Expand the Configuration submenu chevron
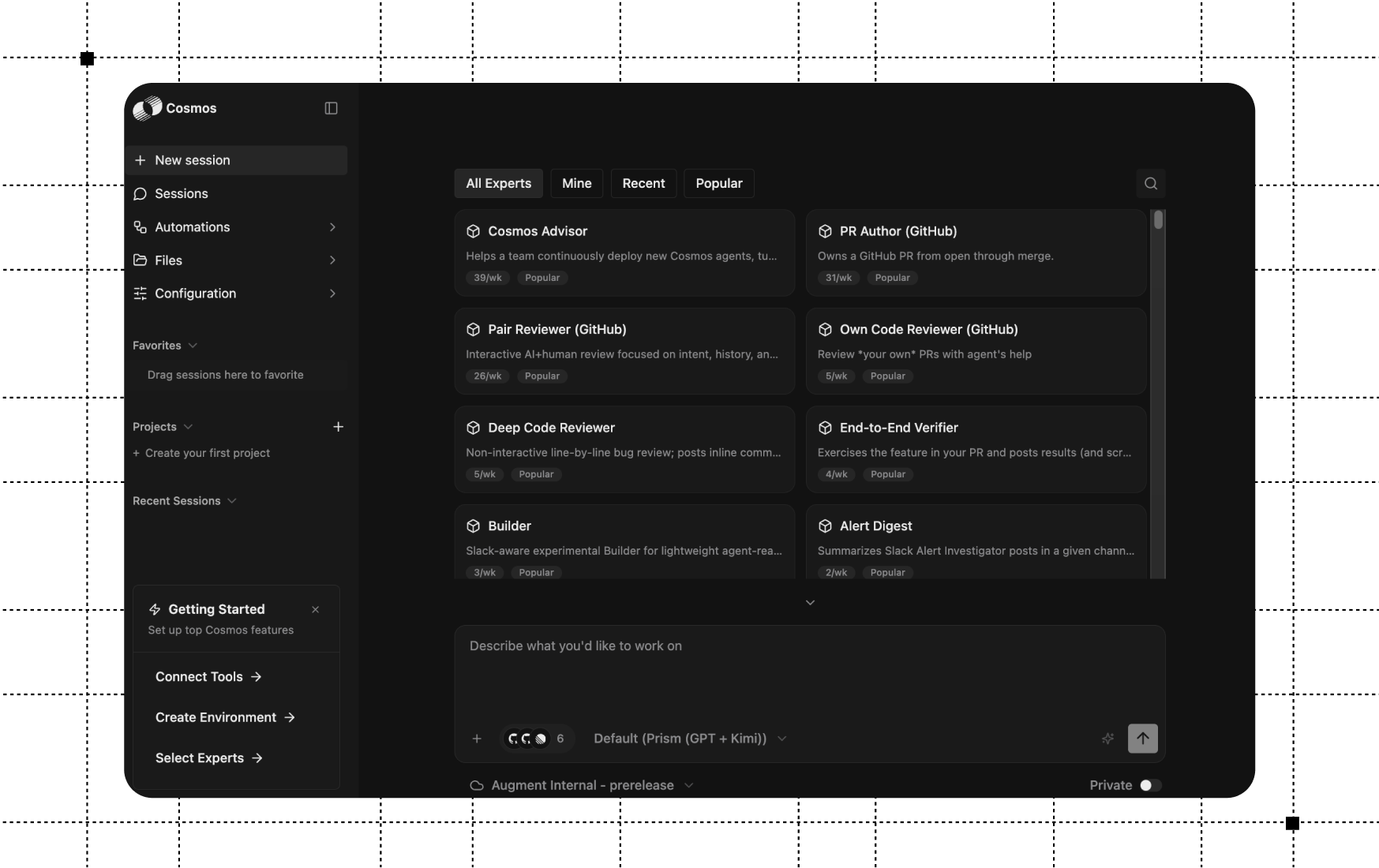The height and width of the screenshot is (868, 1379). point(332,294)
